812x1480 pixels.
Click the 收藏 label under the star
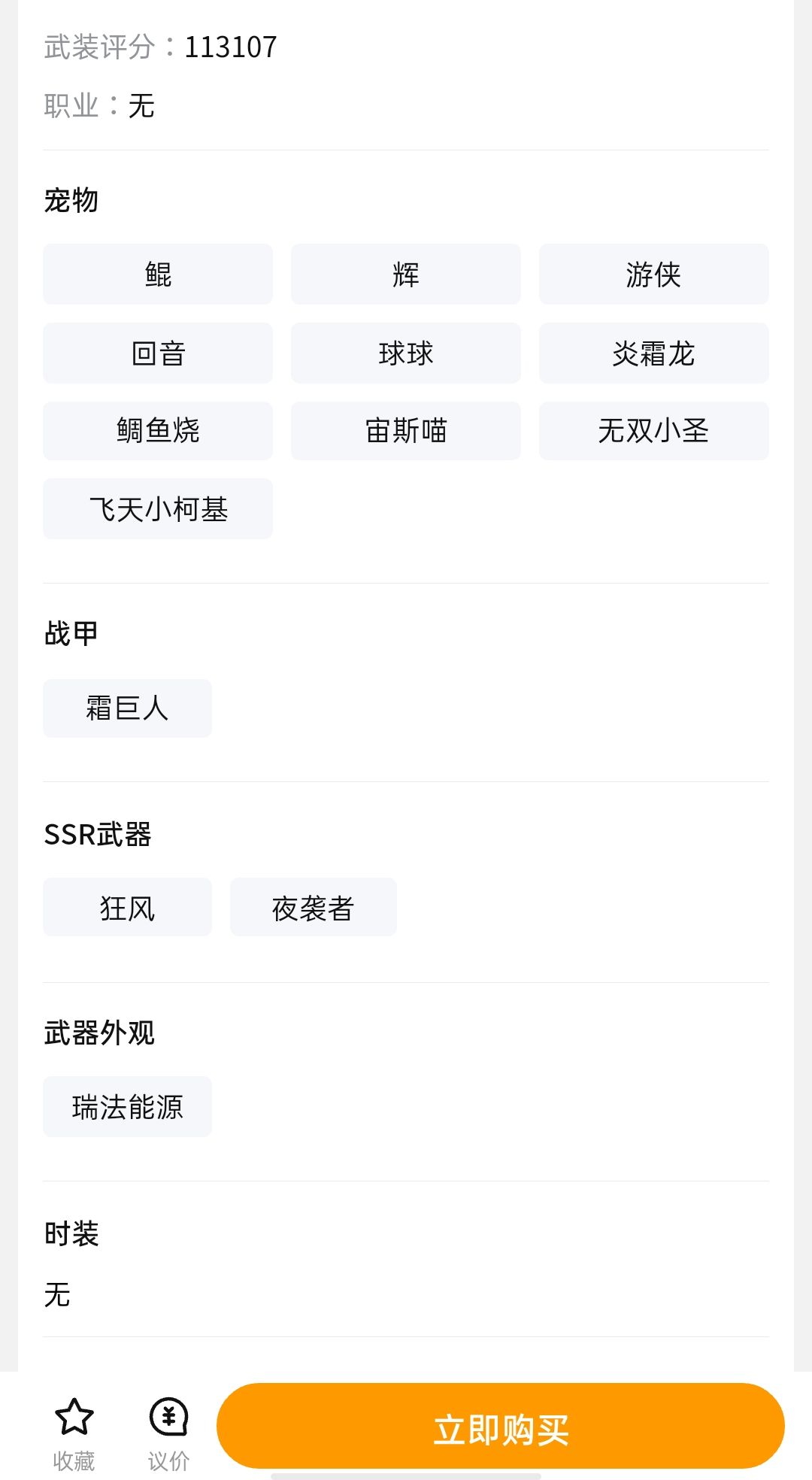point(74,1461)
